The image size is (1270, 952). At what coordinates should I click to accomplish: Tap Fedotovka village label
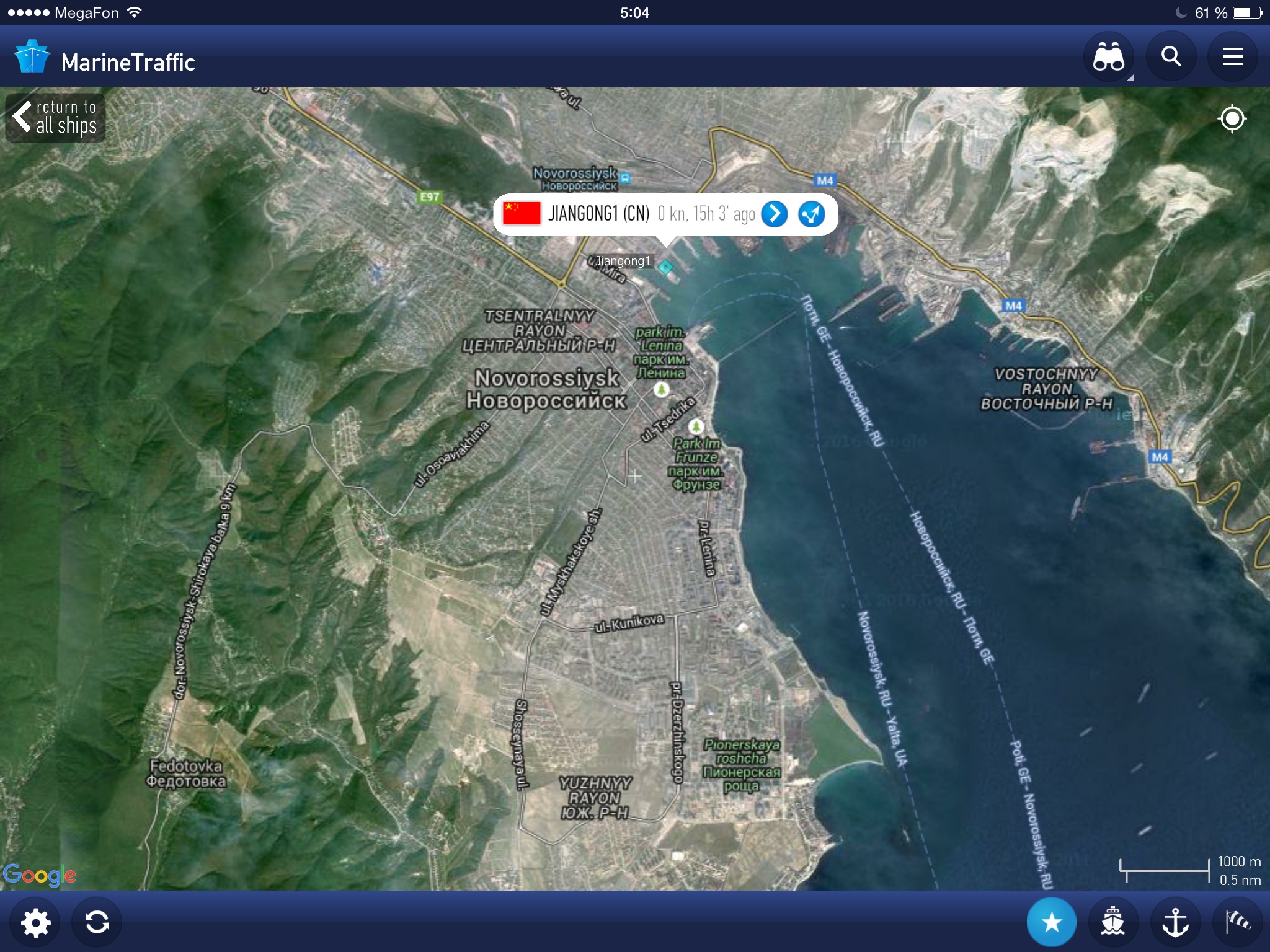(x=186, y=773)
